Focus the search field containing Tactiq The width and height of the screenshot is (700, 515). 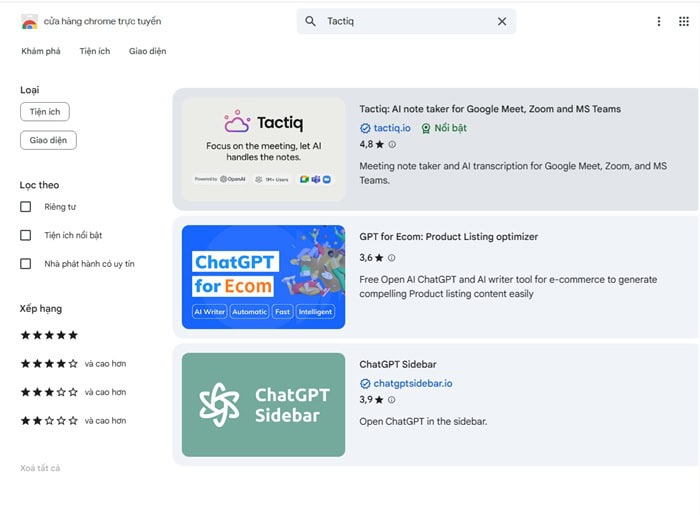click(x=406, y=21)
